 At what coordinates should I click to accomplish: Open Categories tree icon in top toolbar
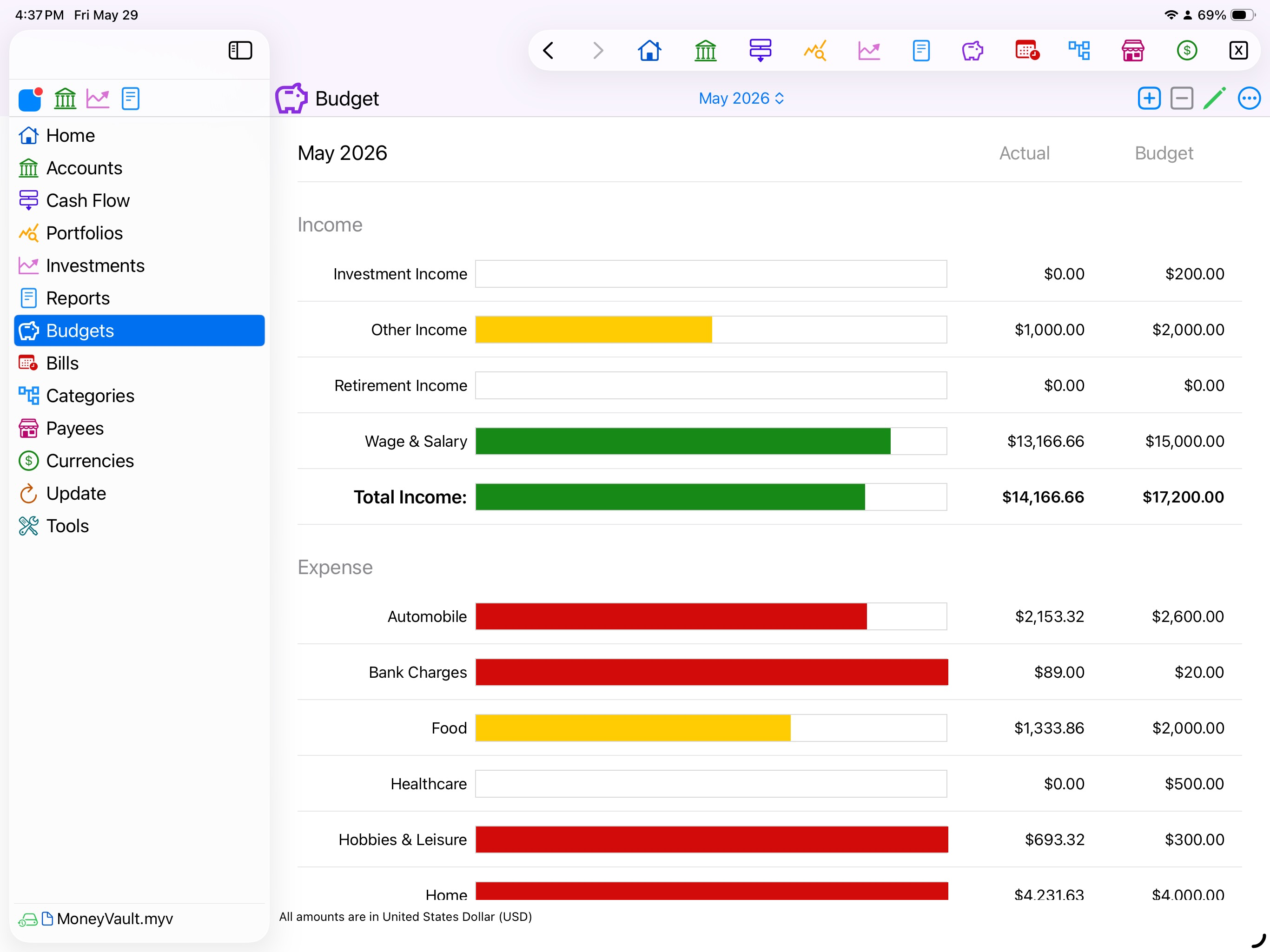pos(1079,51)
